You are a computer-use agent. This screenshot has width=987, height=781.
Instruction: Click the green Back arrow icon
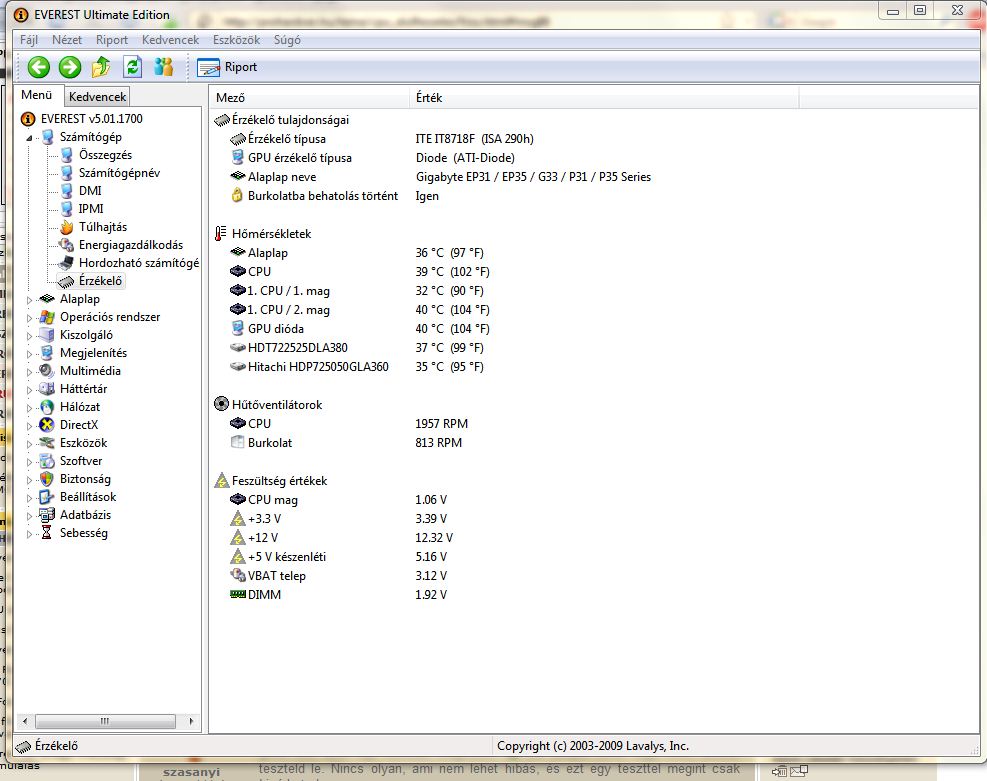(x=38, y=67)
